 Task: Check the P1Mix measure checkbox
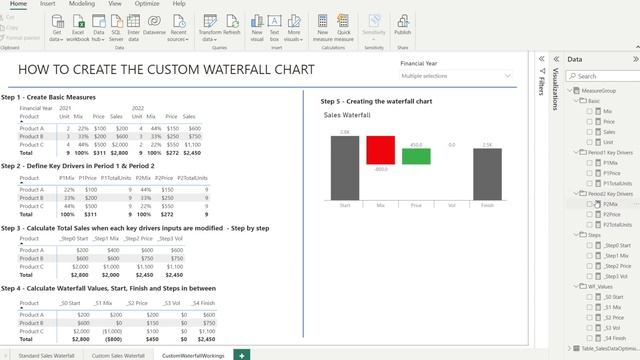pyautogui.click(x=589, y=163)
